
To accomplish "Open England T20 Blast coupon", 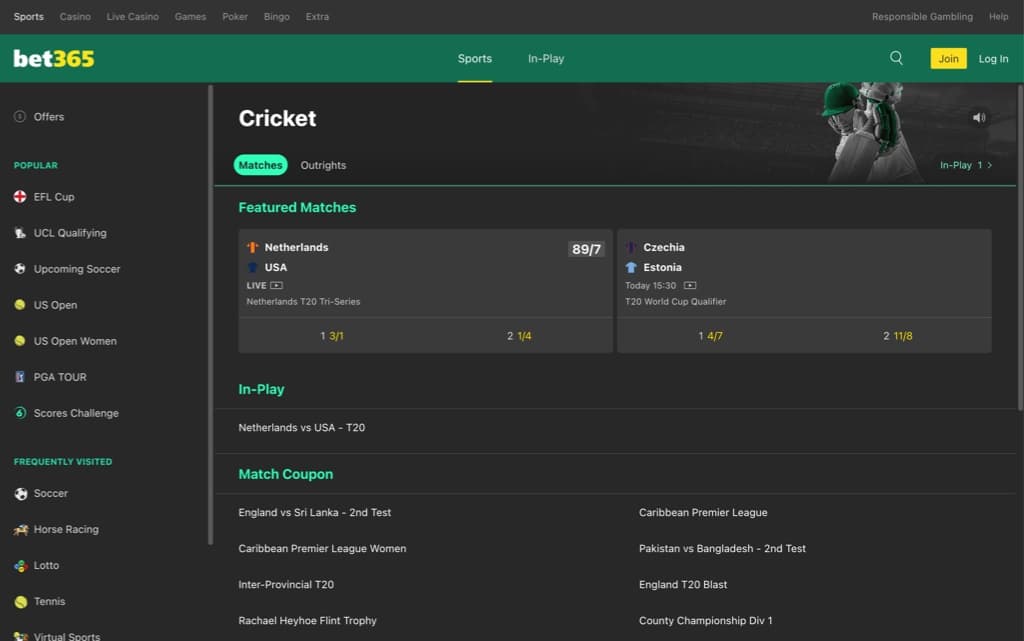I will pyautogui.click(x=683, y=584).
